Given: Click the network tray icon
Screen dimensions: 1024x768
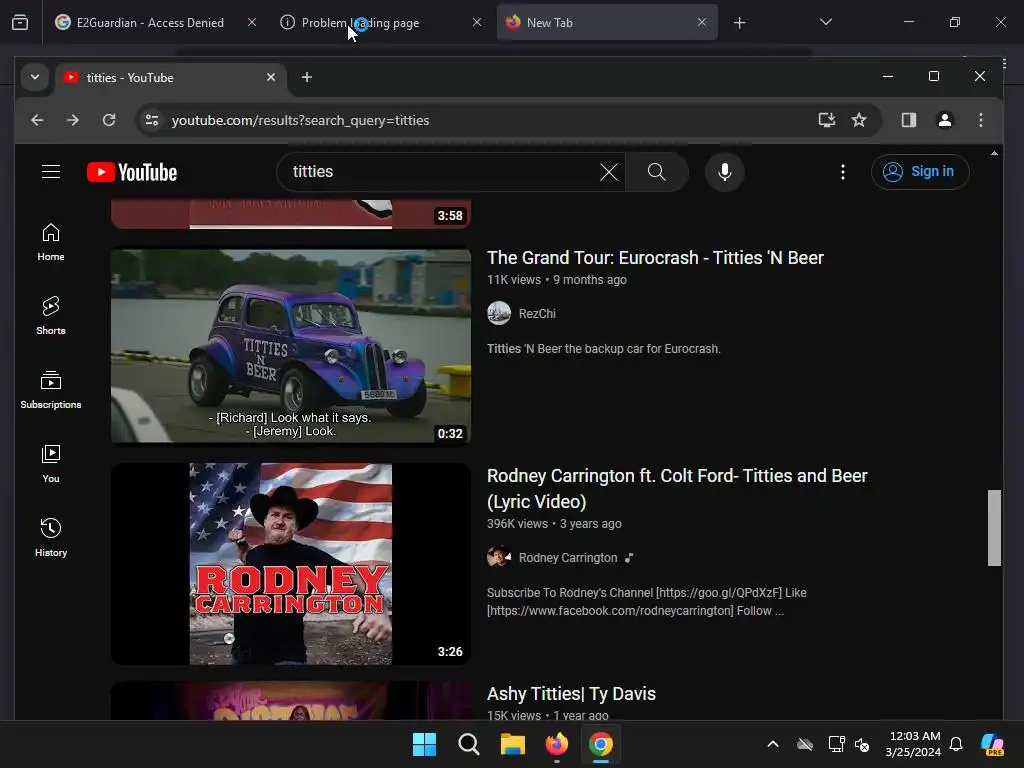Looking at the screenshot, I should coord(836,744).
